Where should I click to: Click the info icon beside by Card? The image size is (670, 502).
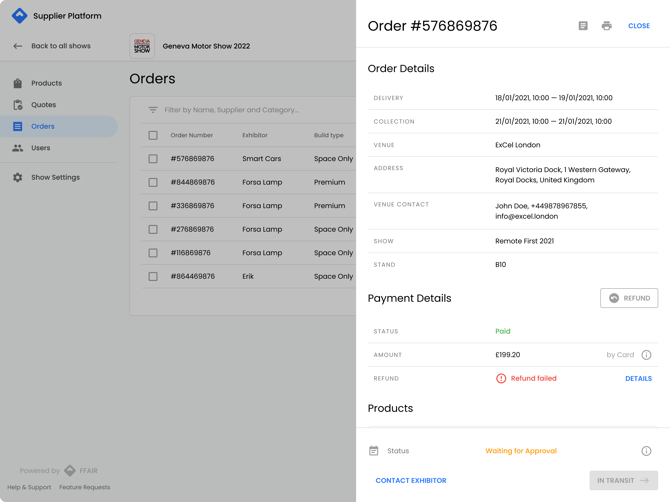[x=646, y=355]
